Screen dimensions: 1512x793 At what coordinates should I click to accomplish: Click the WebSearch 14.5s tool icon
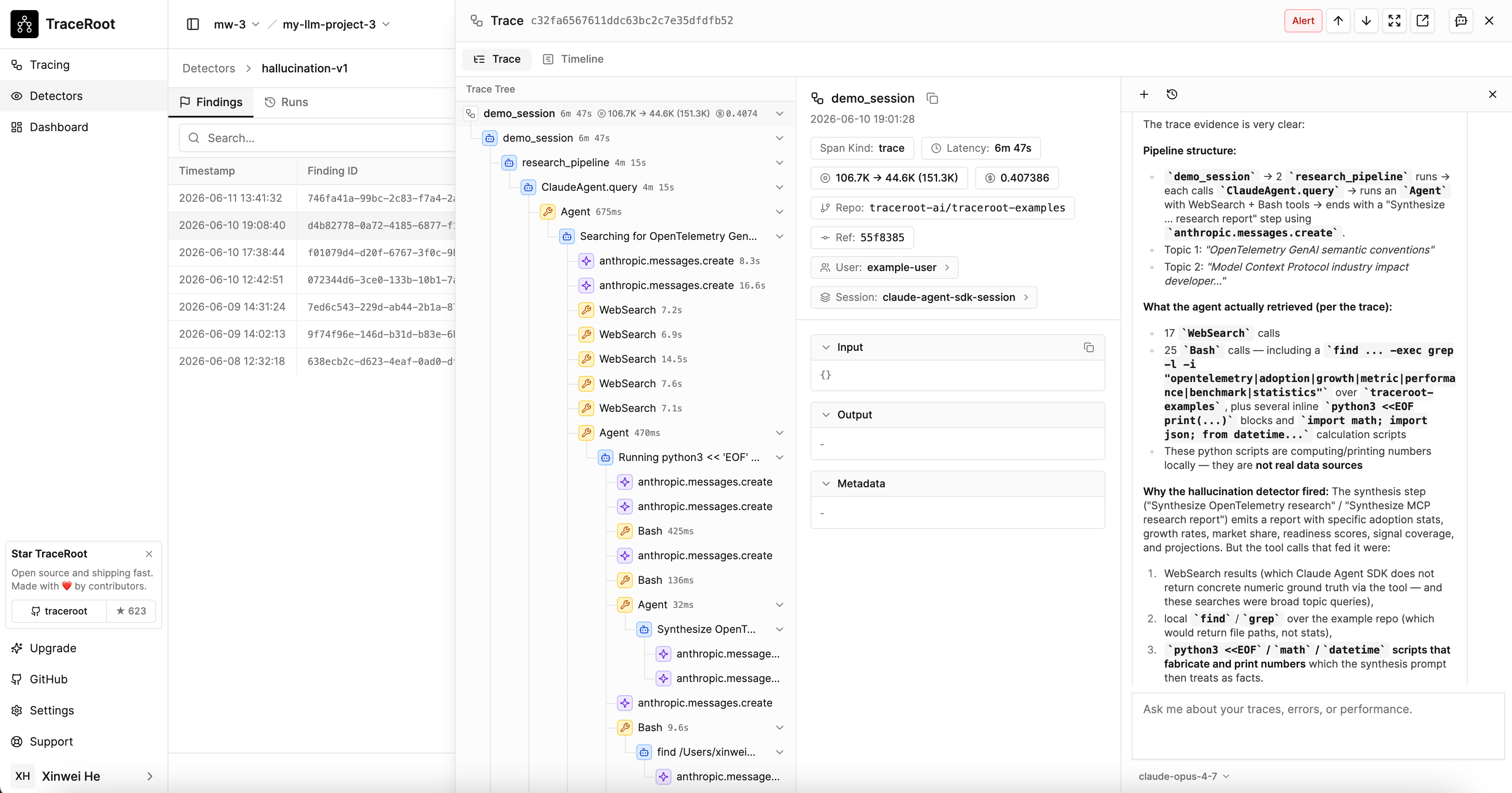(x=586, y=359)
